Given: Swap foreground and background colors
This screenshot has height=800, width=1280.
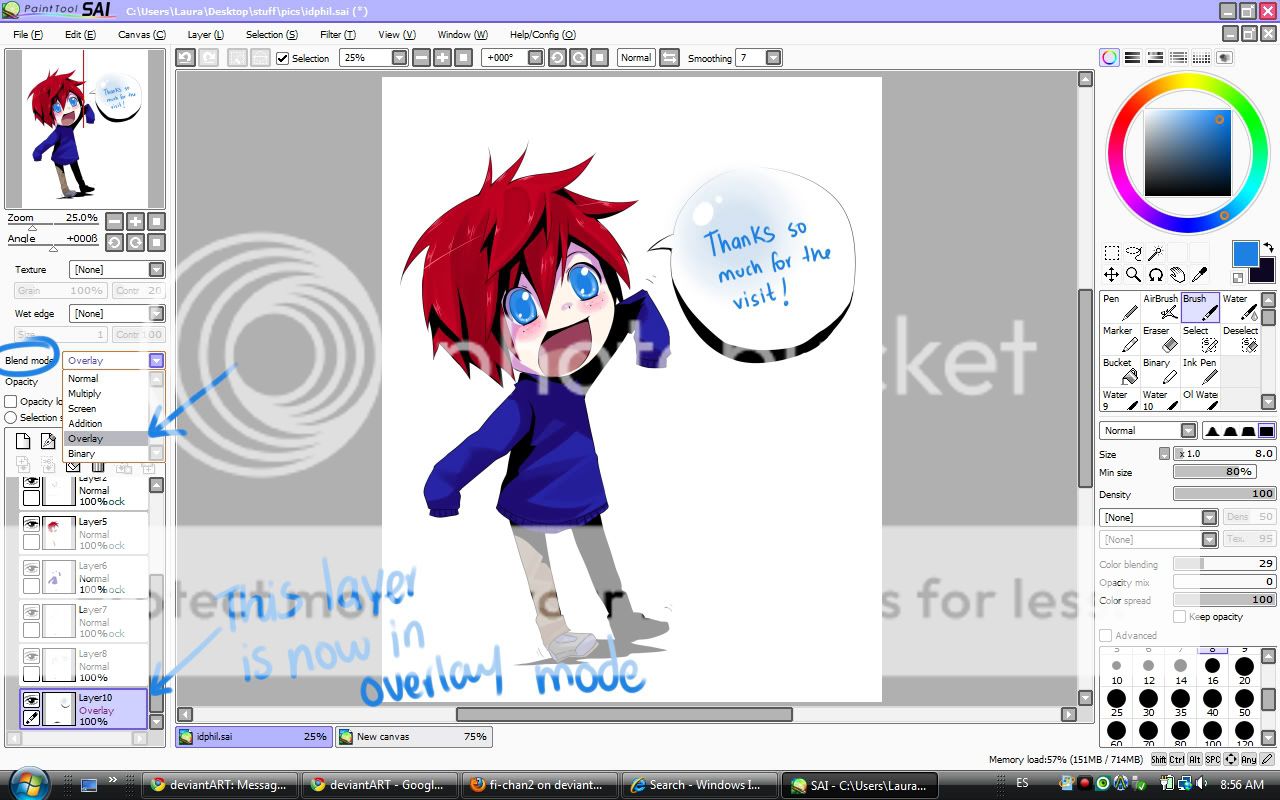Looking at the screenshot, I should coord(1268,247).
